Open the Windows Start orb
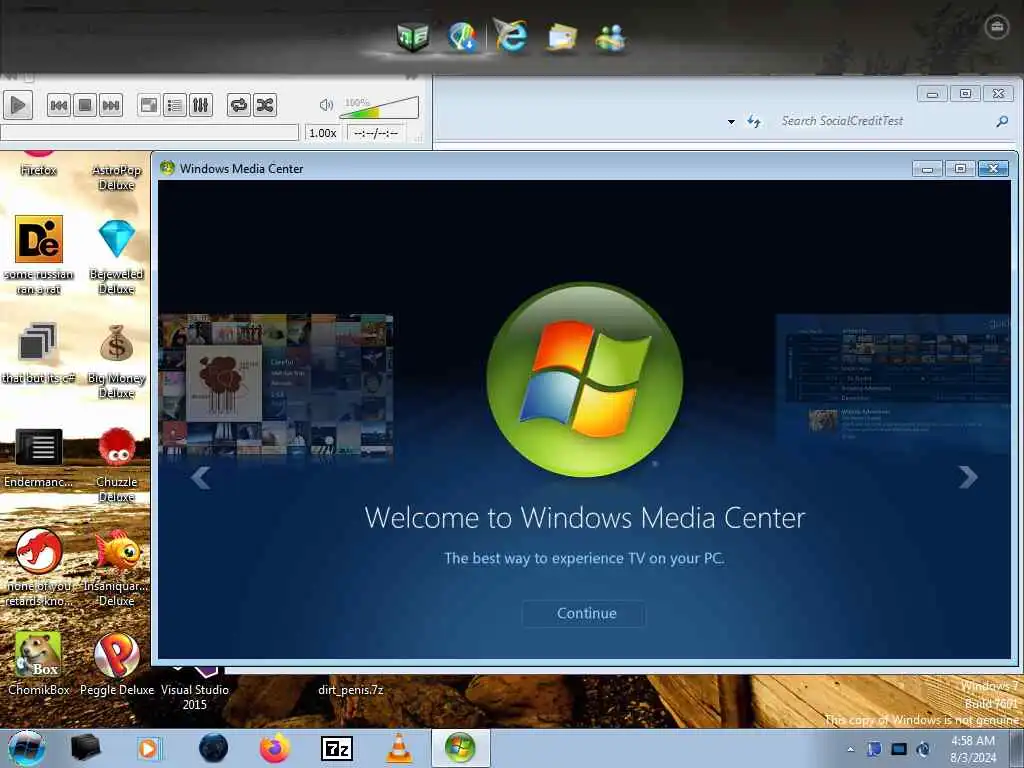Screen dimensions: 1024x768 (x=26, y=748)
